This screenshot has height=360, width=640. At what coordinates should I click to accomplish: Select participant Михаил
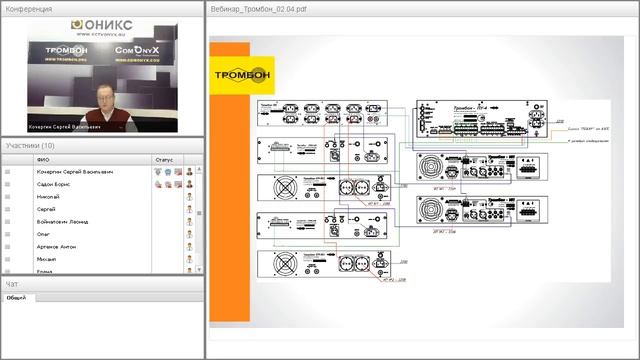[47, 259]
